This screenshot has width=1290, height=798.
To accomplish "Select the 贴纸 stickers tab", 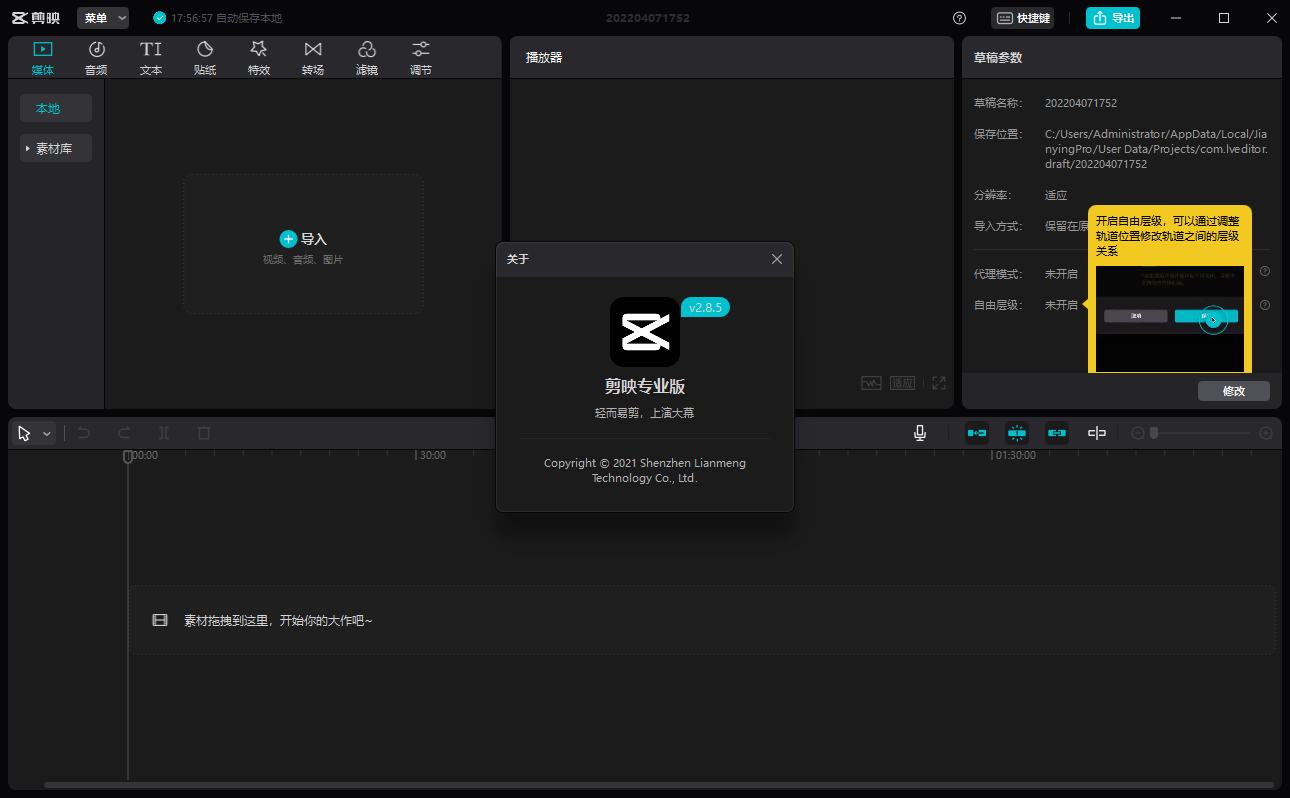I will (x=205, y=58).
